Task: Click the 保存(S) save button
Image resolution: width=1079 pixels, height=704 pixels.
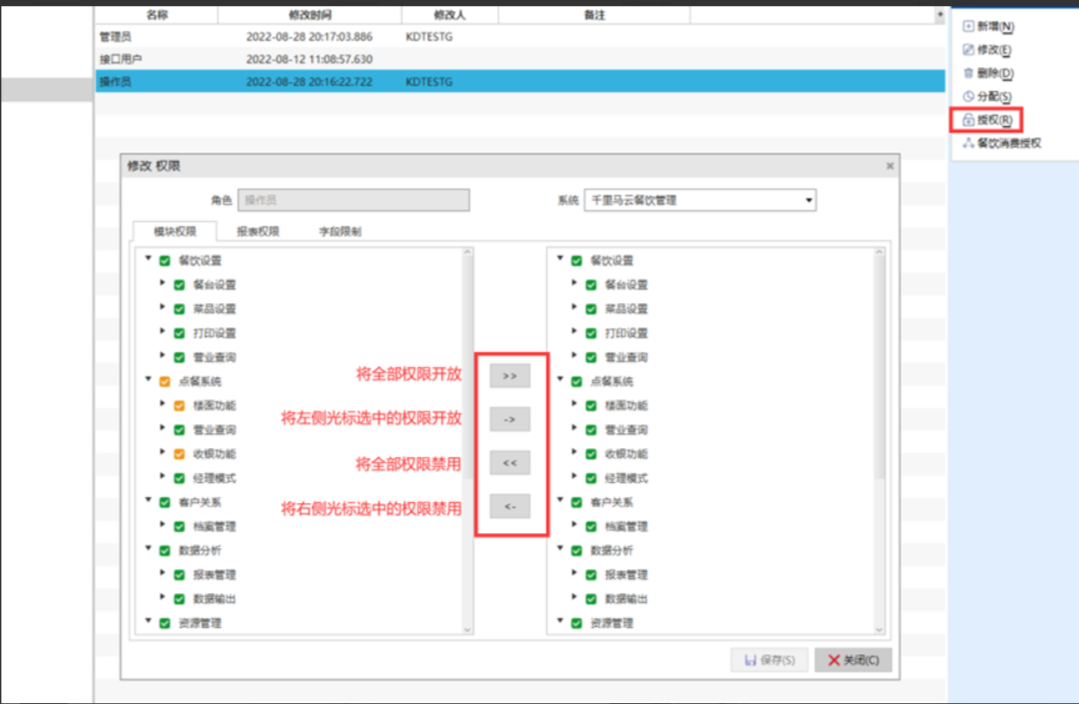Action: point(769,660)
